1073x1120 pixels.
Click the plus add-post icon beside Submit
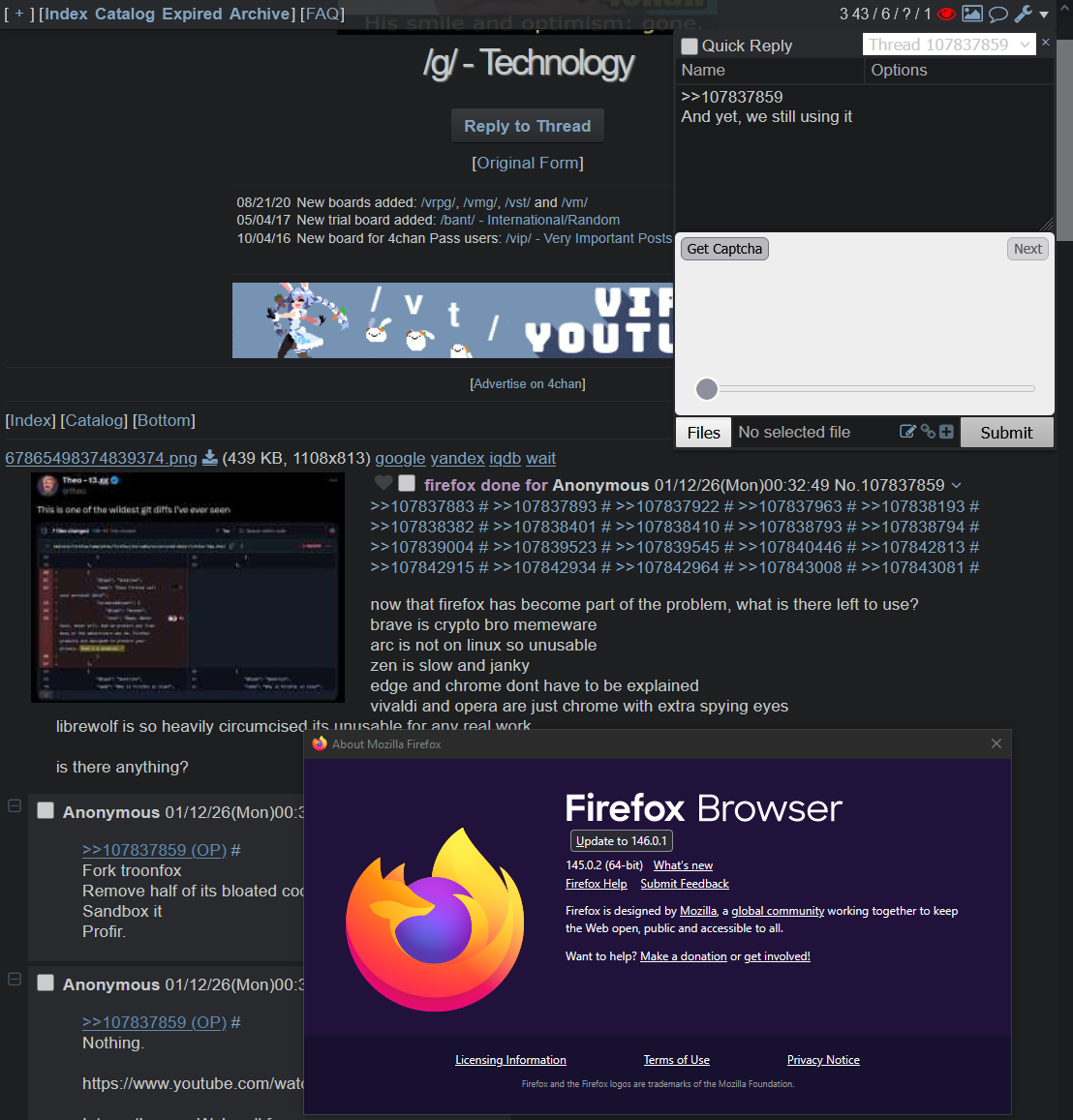point(946,432)
